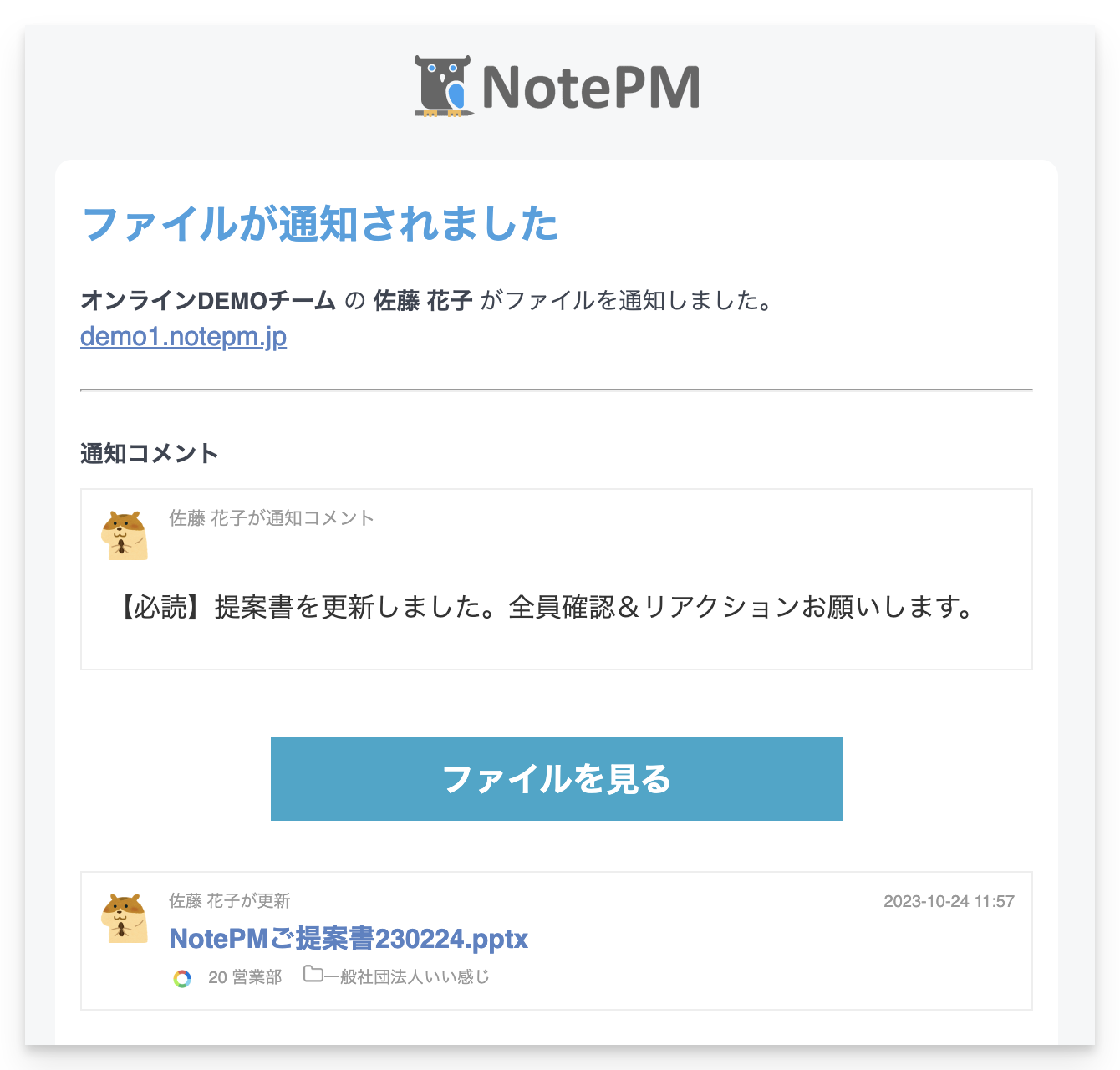1120x1070 pixels.
Task: Click the 佐藤 花子が更新 caption
Action: click(230, 900)
